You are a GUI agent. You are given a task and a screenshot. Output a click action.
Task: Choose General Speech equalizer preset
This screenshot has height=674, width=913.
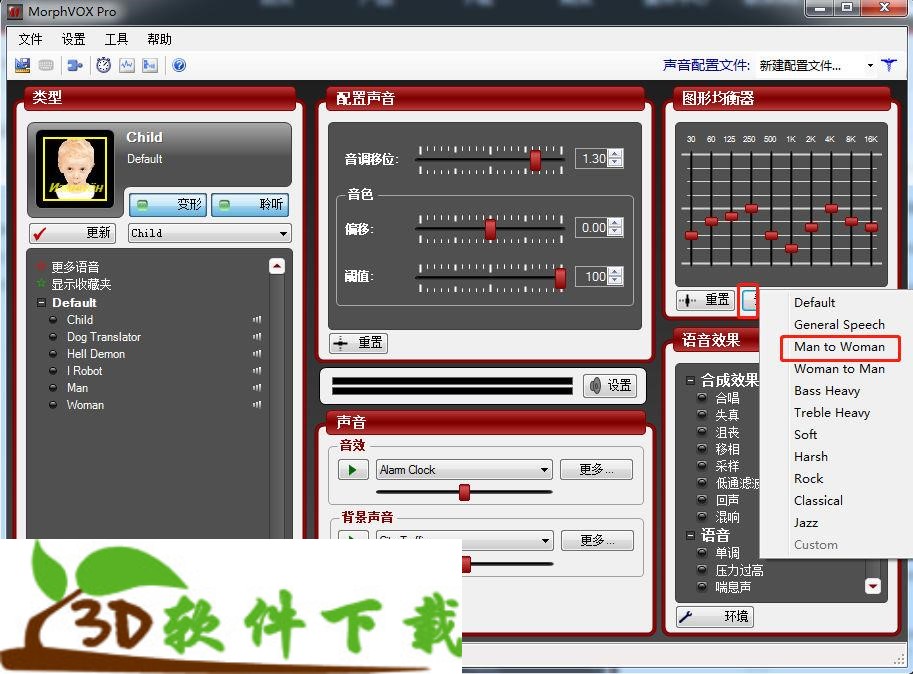839,325
